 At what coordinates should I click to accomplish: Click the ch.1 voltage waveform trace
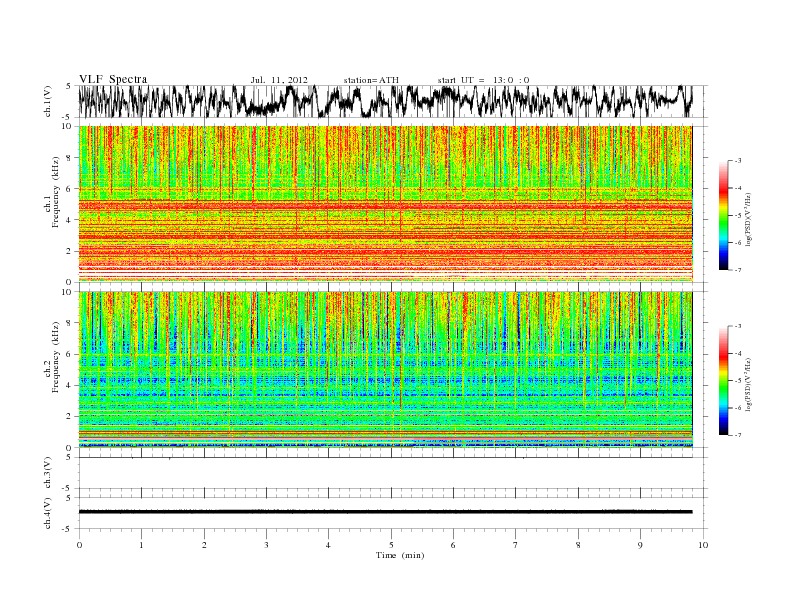pyautogui.click(x=385, y=101)
